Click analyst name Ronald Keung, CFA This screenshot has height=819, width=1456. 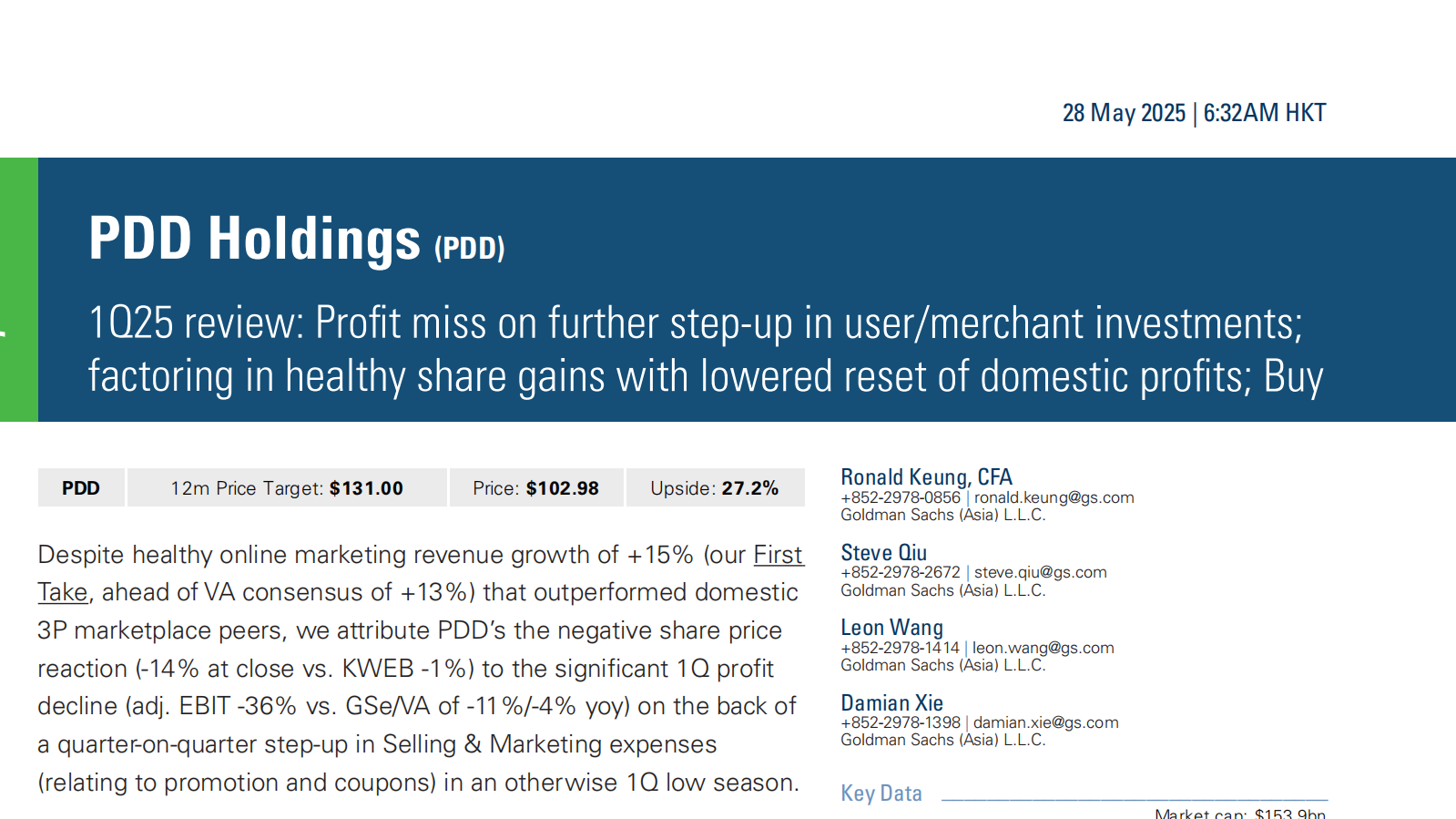pos(926,477)
